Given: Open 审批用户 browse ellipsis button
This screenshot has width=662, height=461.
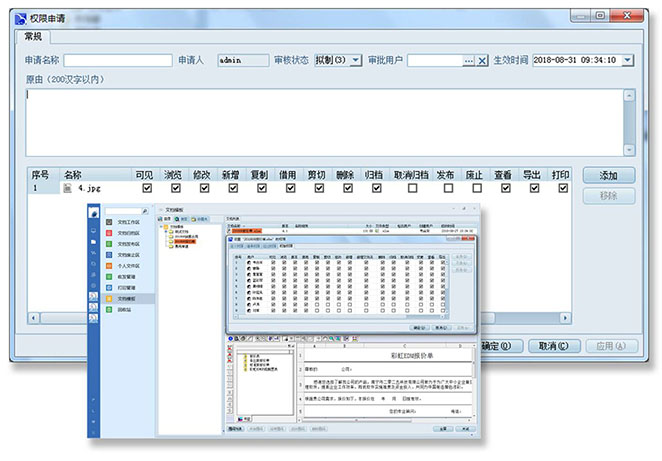Looking at the screenshot, I should click(467, 61).
